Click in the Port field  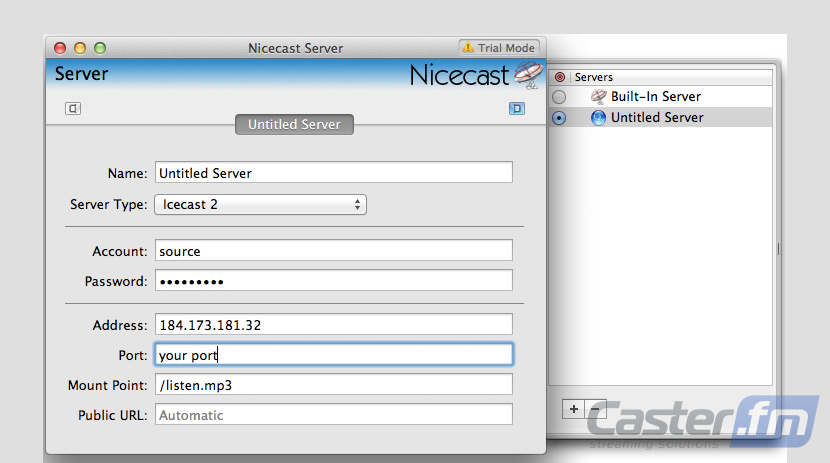tap(333, 355)
